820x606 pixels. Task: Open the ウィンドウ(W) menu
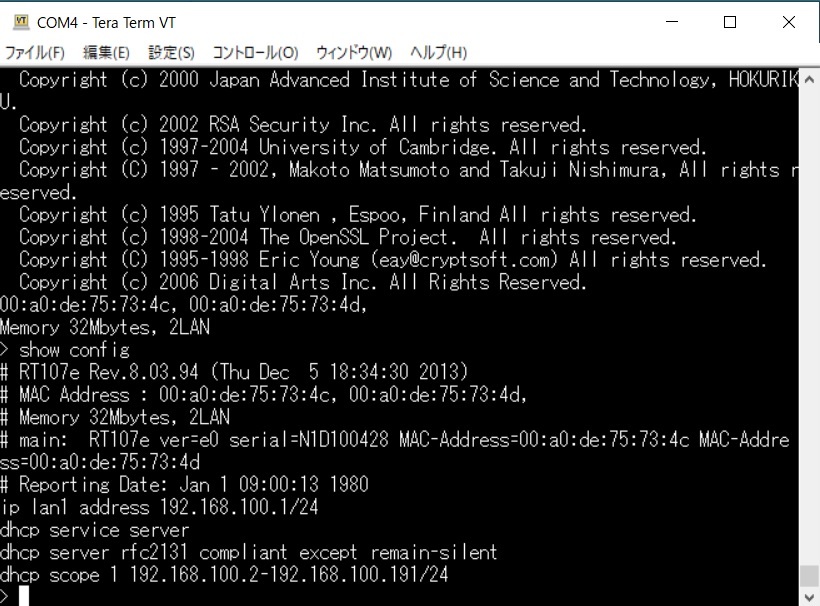click(x=354, y=53)
